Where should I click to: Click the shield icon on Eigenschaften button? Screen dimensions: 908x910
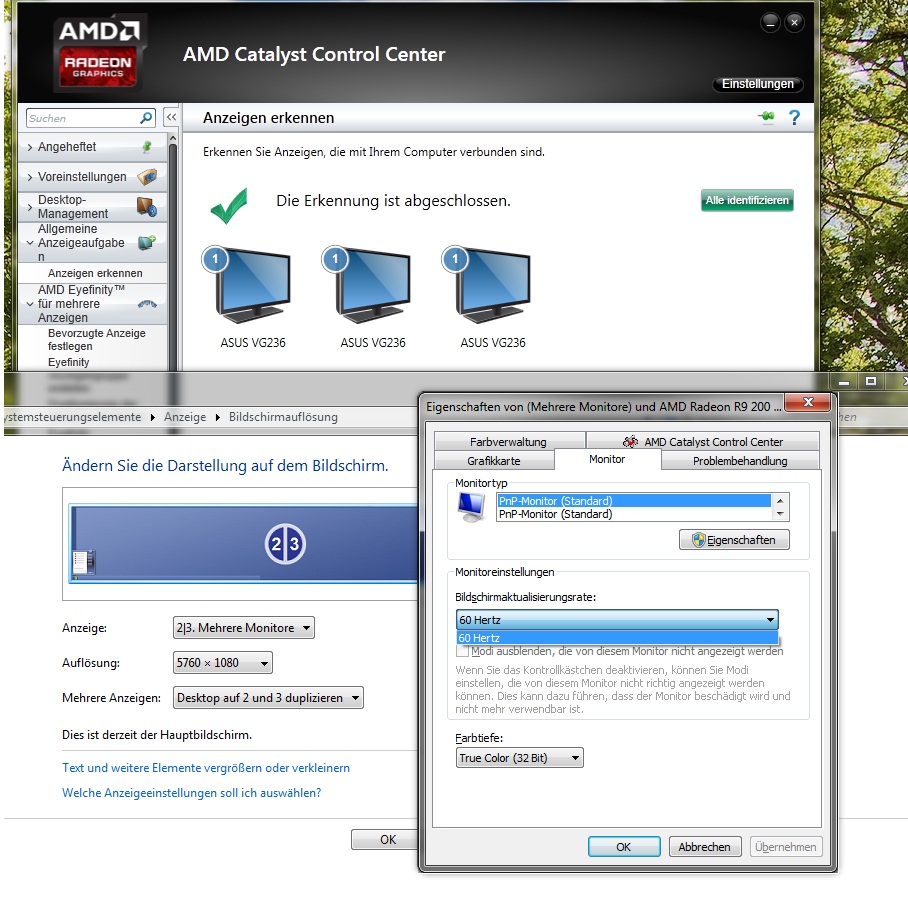click(x=699, y=540)
